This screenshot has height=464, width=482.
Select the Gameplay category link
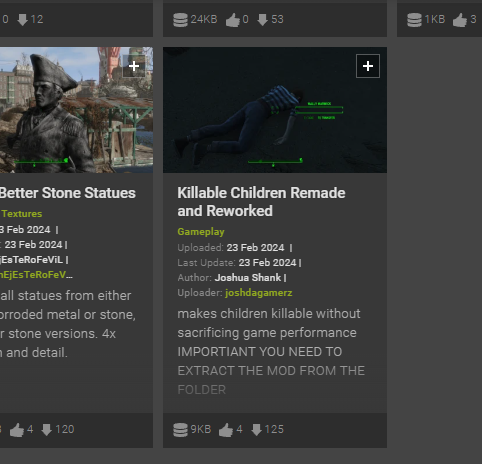tap(201, 232)
